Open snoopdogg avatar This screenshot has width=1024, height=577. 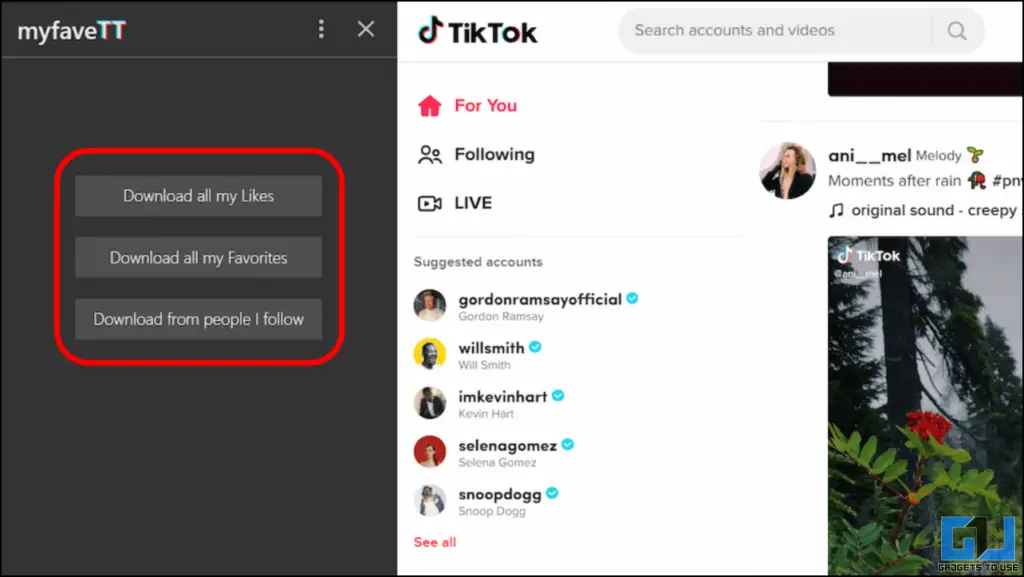(x=430, y=501)
